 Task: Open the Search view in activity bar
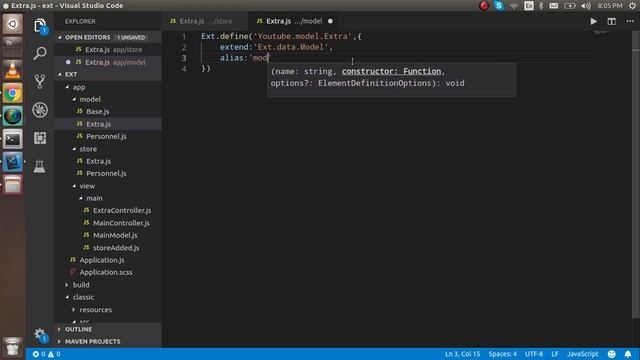click(x=40, y=53)
